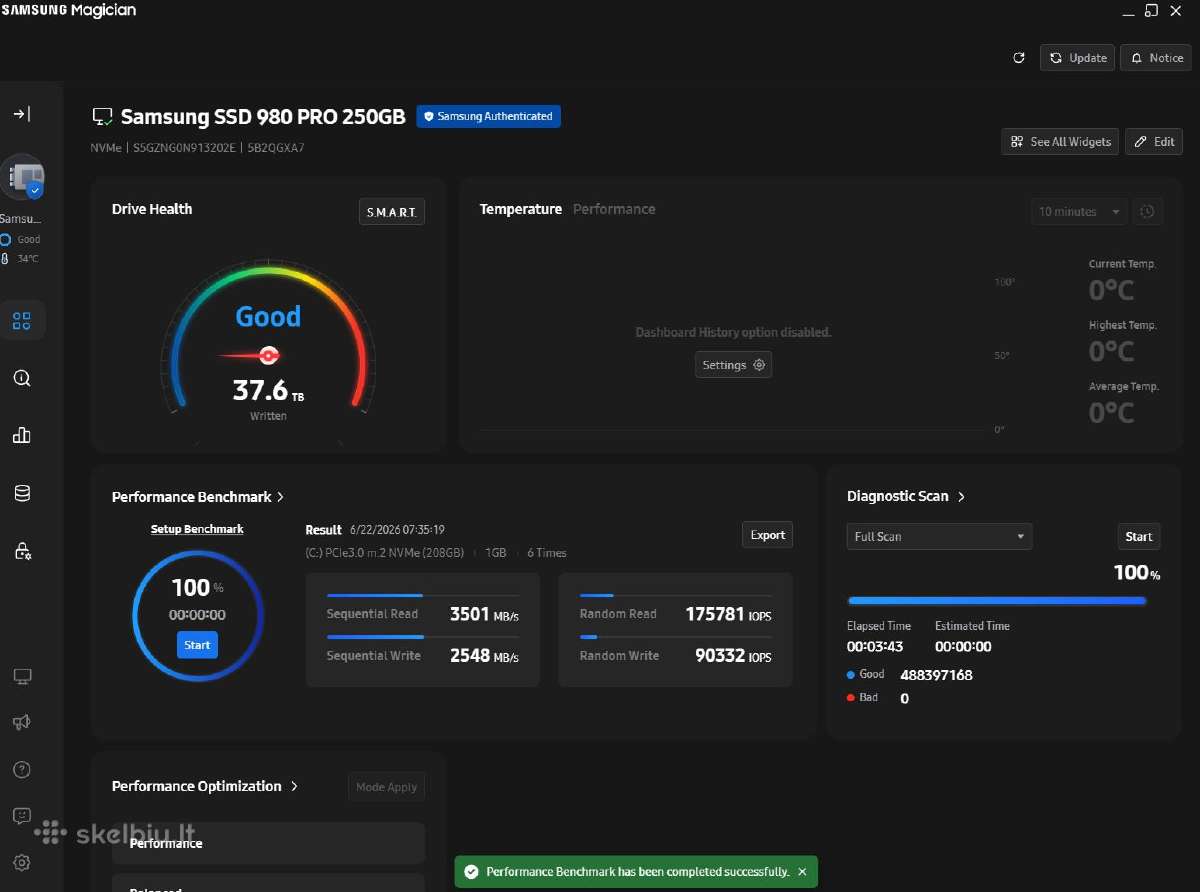
Task: Click the history clock icon beside dropdown
Action: (x=1148, y=212)
